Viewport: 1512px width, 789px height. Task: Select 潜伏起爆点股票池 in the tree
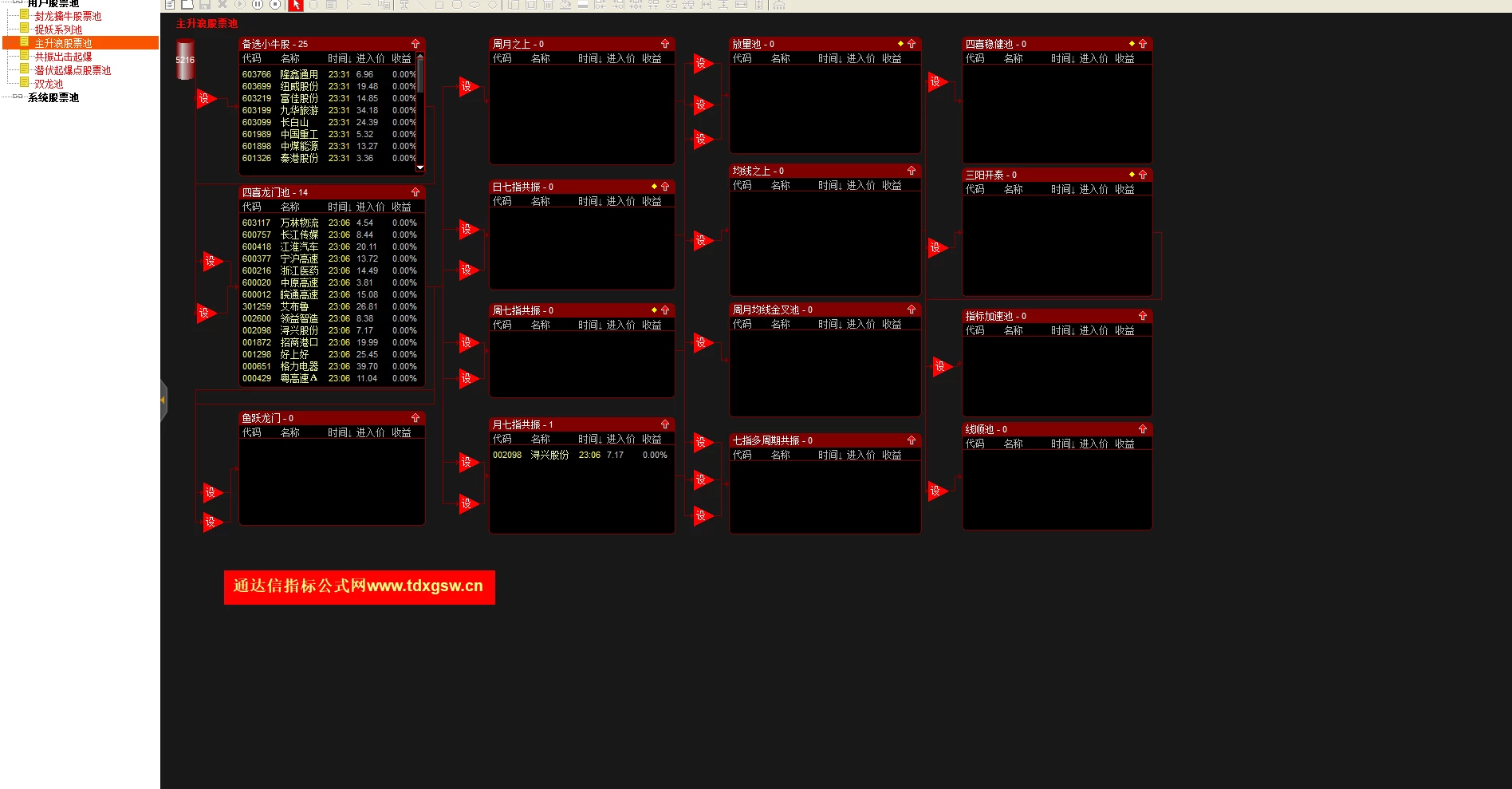[73, 70]
